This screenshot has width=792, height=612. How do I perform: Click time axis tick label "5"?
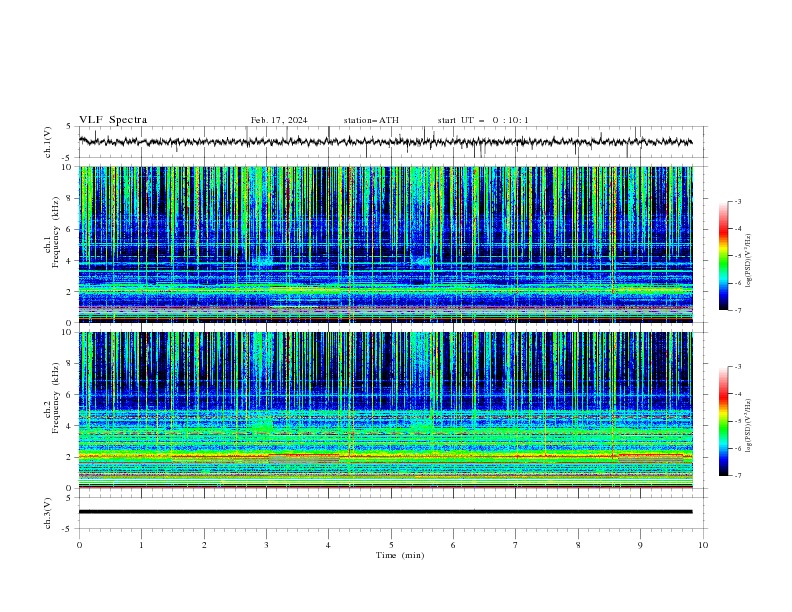pyautogui.click(x=391, y=545)
